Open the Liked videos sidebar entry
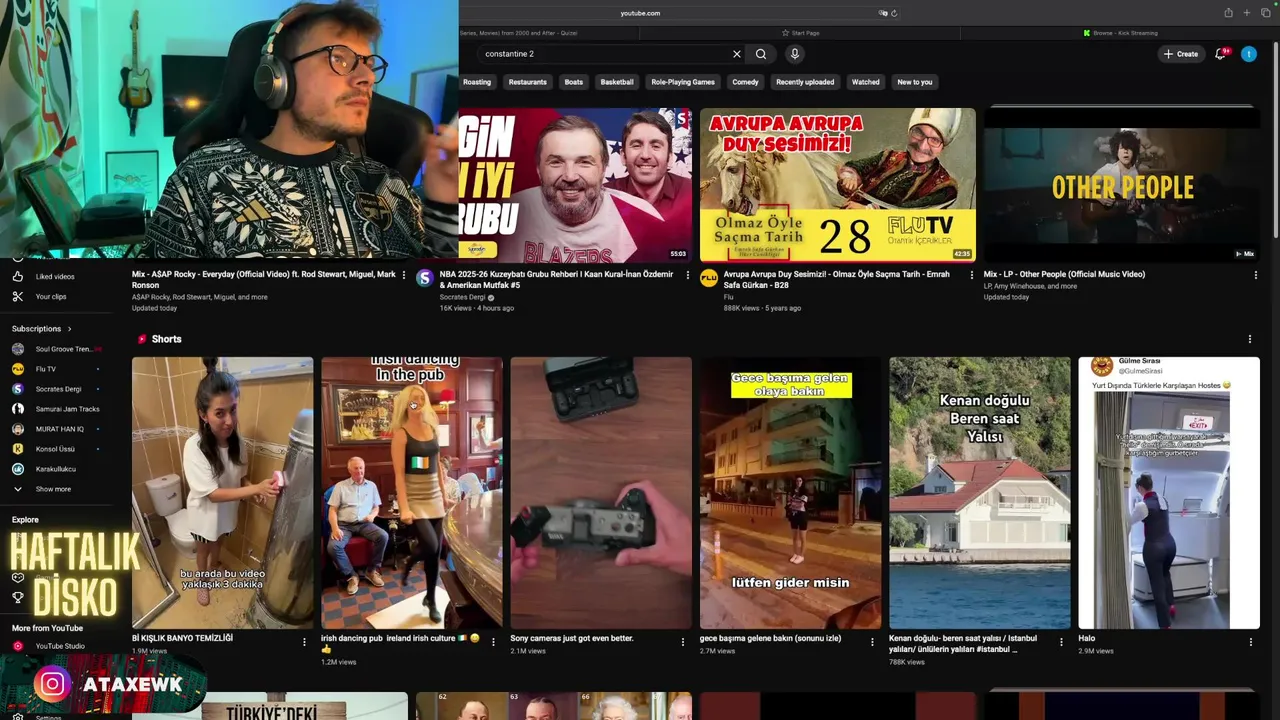 click(x=55, y=276)
